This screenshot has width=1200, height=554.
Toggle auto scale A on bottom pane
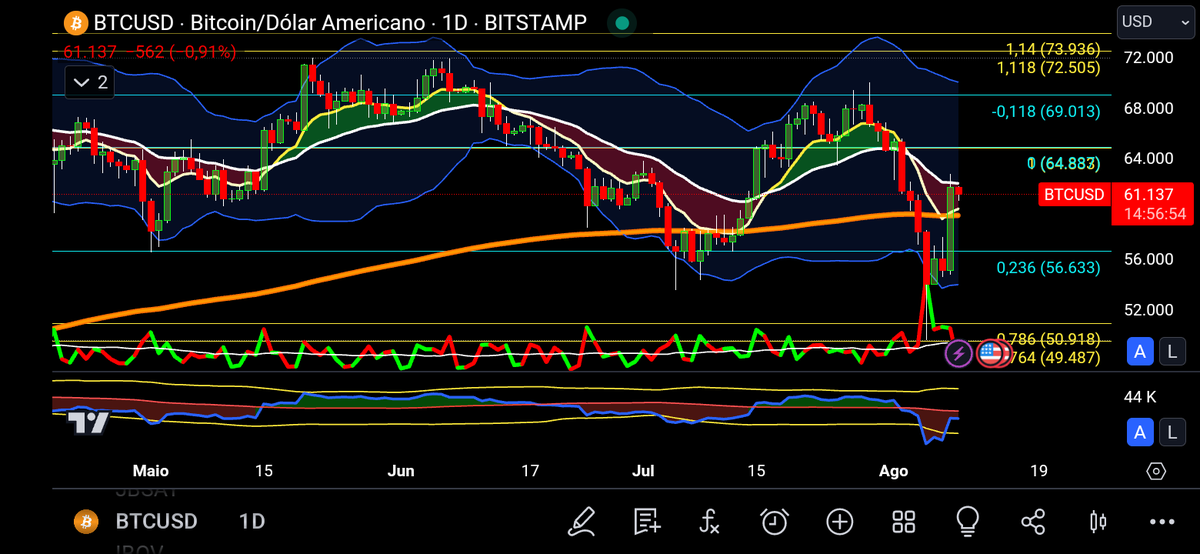pos(1139,432)
